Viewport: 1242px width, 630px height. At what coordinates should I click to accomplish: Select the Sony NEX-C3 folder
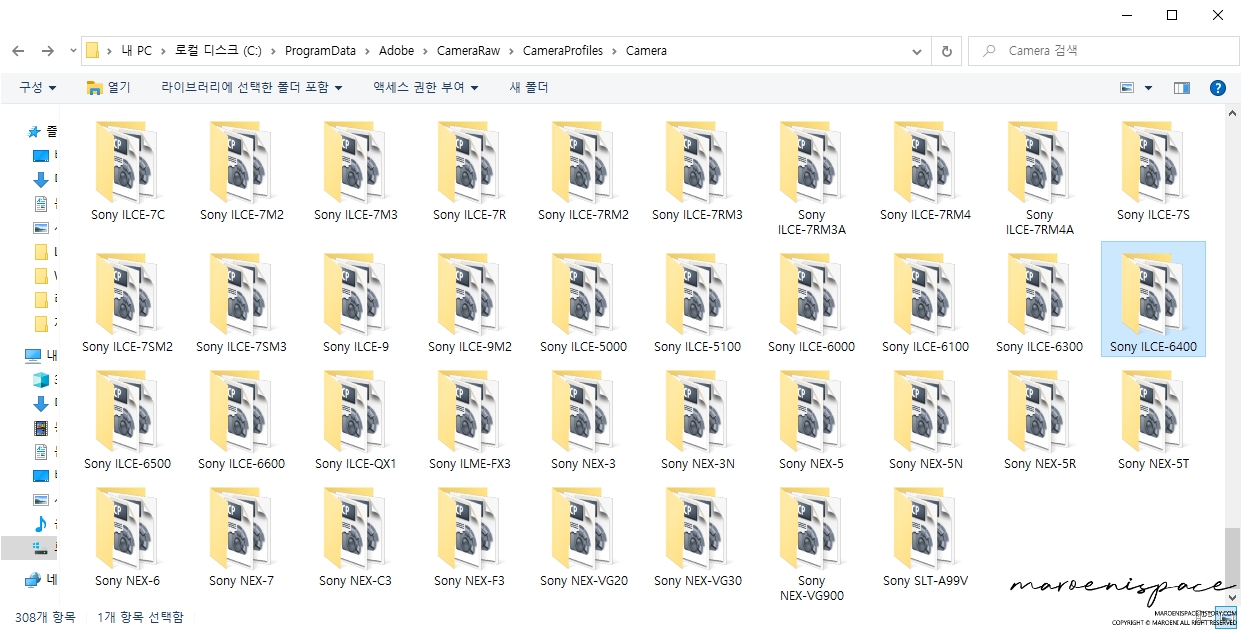(355, 536)
